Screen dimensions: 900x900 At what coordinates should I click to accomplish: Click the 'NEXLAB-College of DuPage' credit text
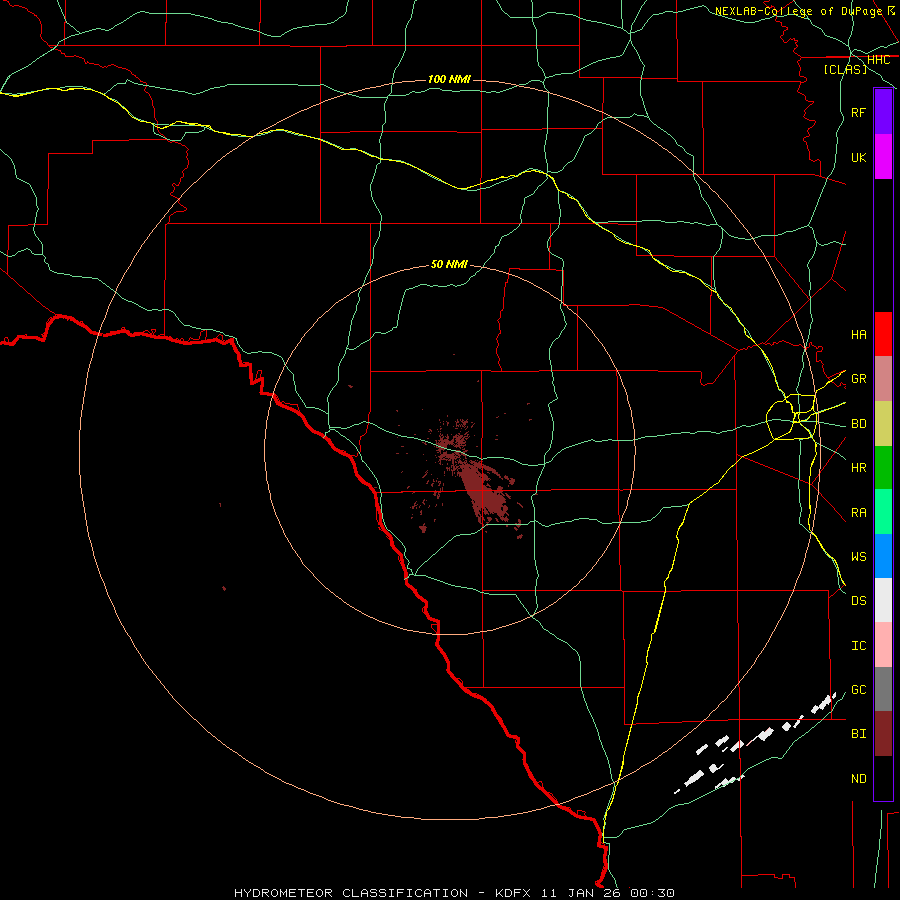(798, 11)
